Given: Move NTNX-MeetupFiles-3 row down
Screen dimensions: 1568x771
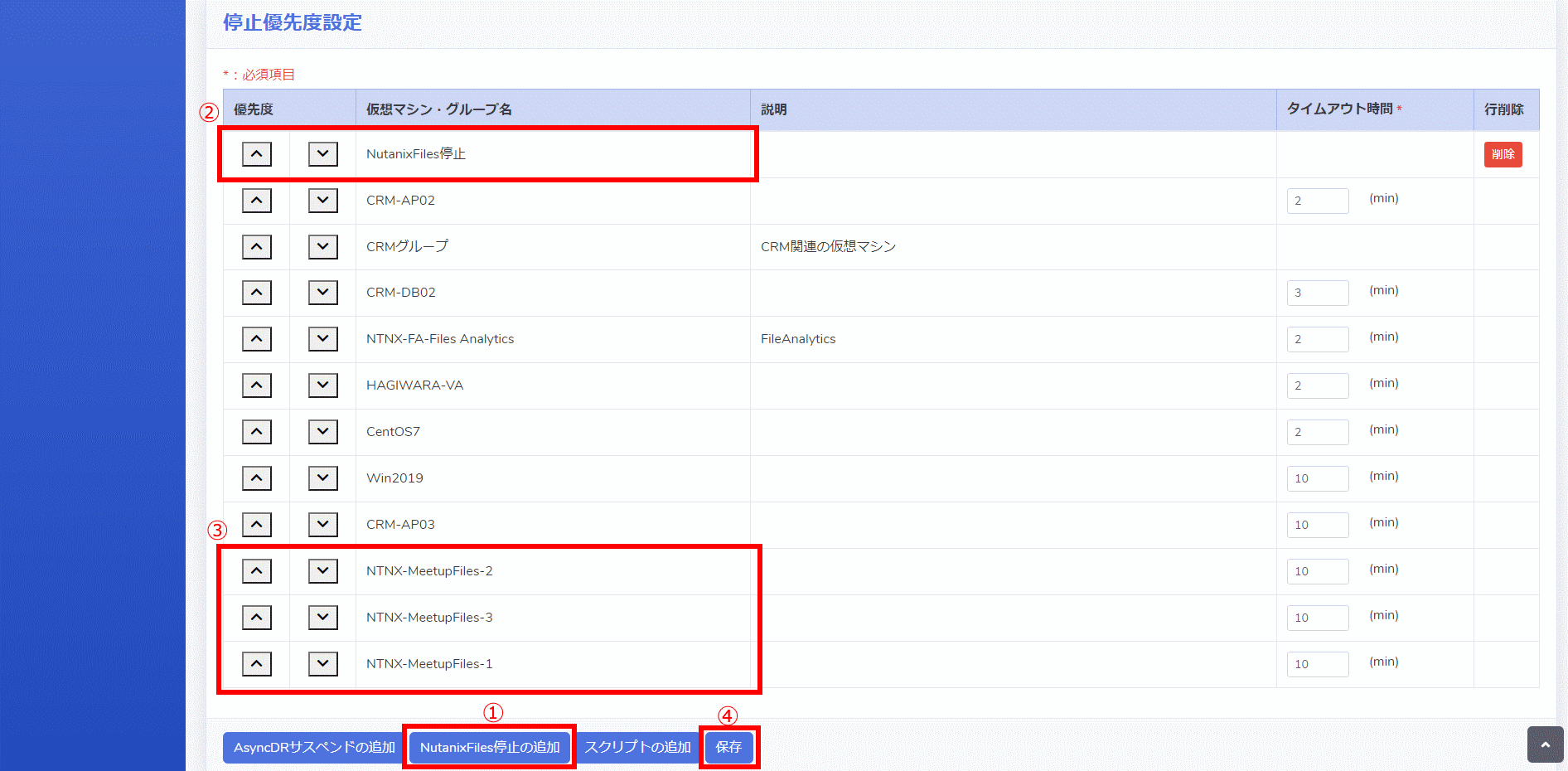Looking at the screenshot, I should click(323, 618).
